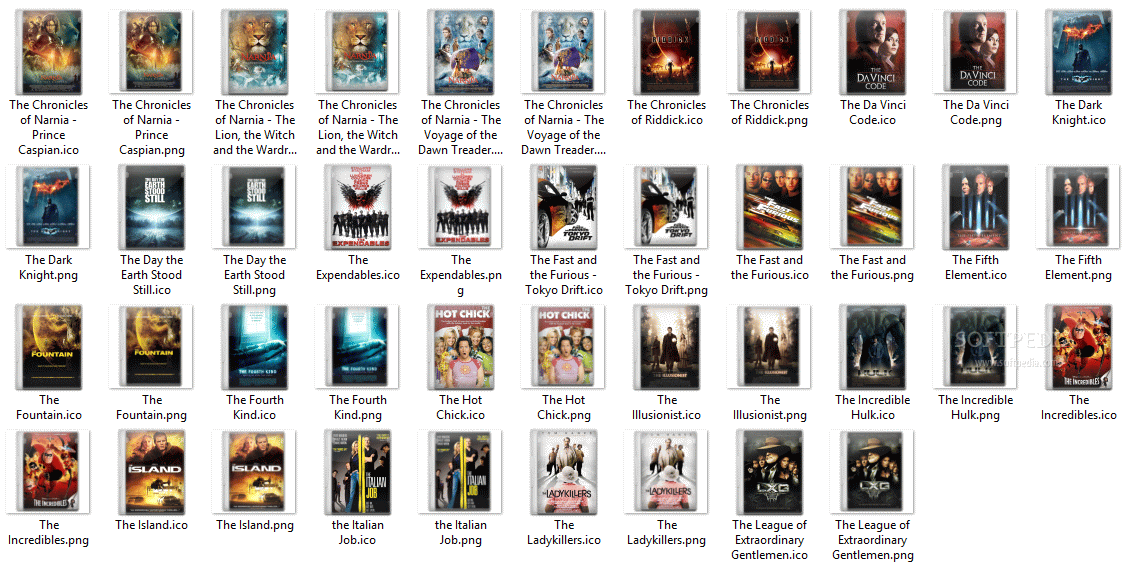Select The Fourth Kind.png icon
The width and height of the screenshot is (1129, 568).
357,347
